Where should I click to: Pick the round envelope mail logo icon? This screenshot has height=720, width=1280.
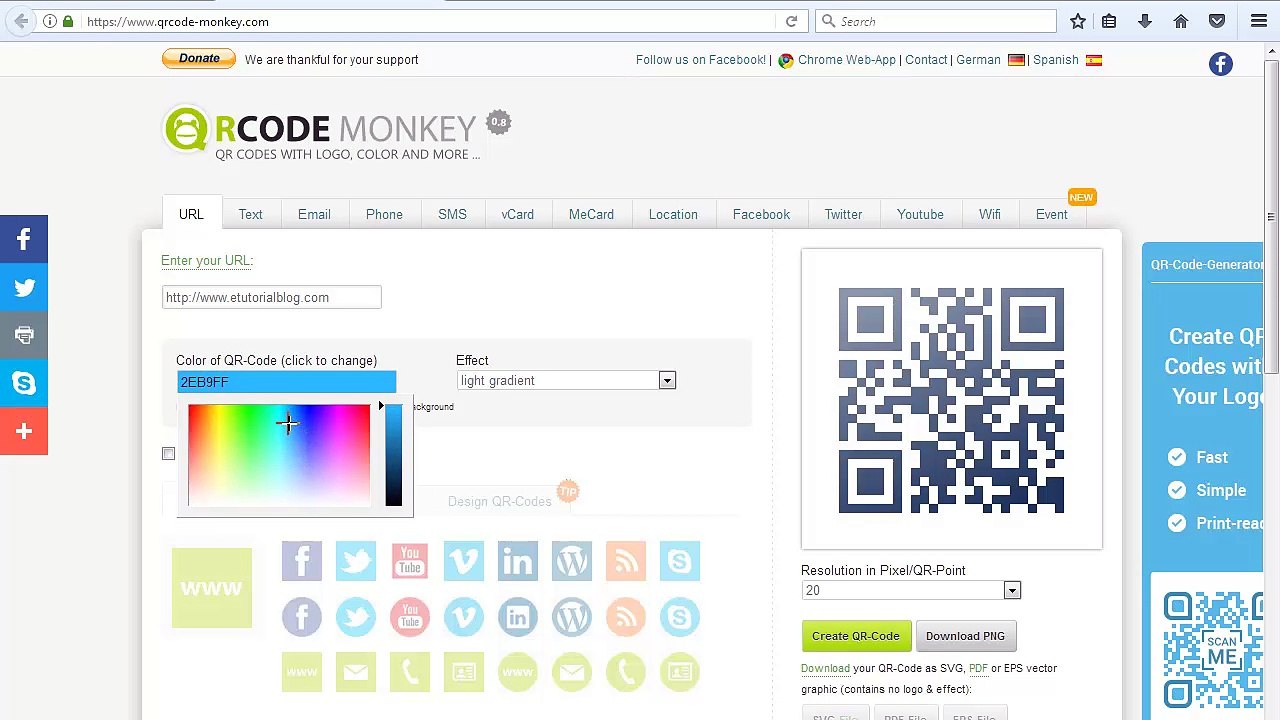tap(571, 672)
